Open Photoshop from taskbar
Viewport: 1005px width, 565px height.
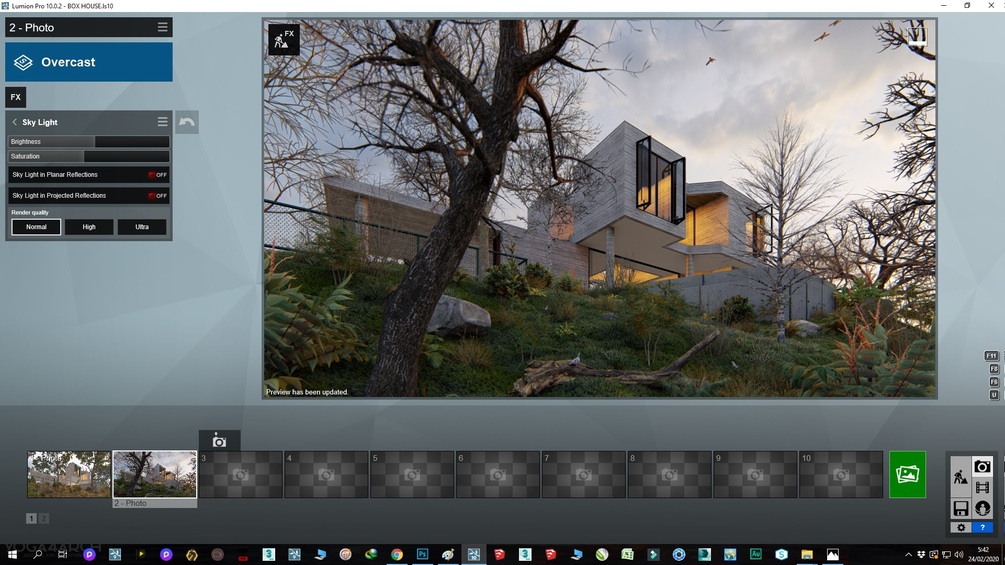pyautogui.click(x=422, y=554)
